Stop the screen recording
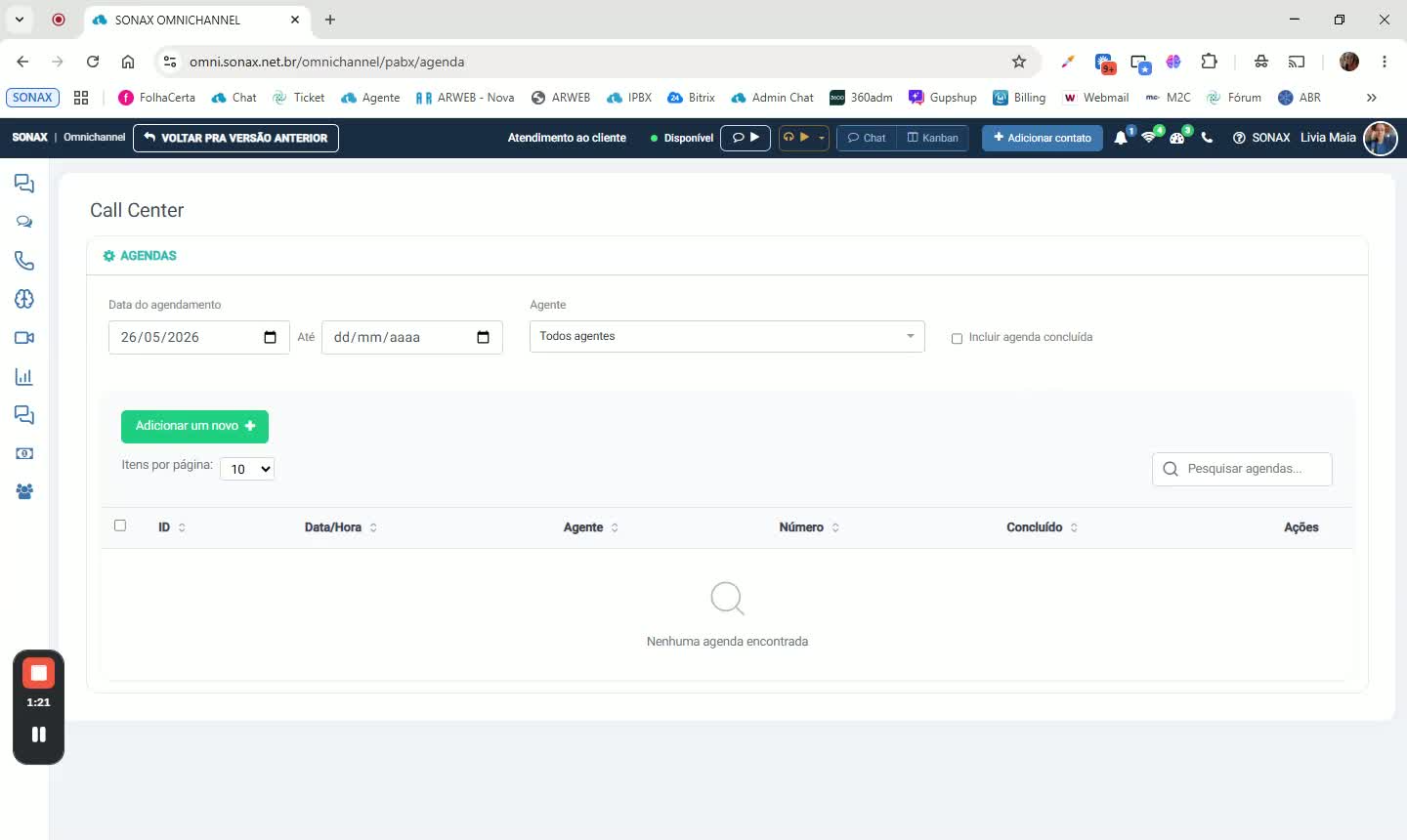This screenshot has height=840, width=1407. 38,673
